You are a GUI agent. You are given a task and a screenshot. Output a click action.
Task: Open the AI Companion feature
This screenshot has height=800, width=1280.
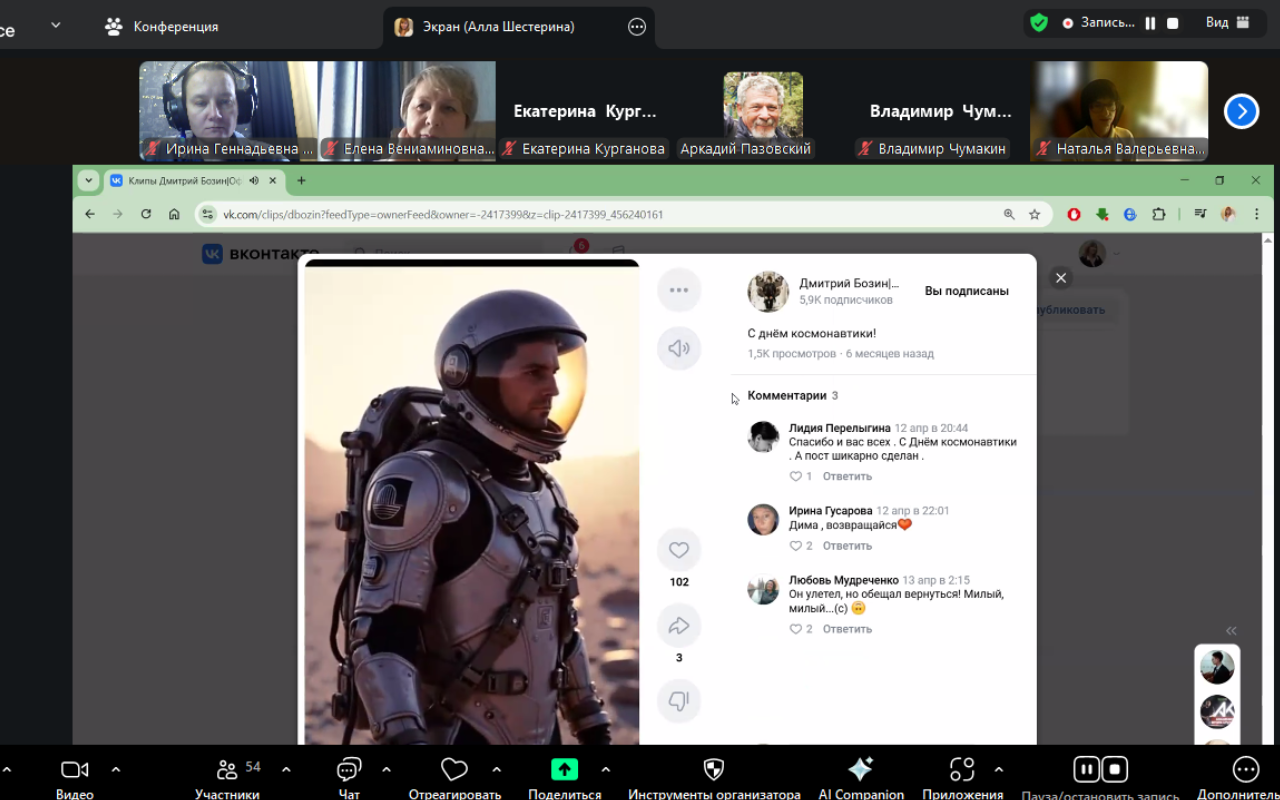click(860, 770)
